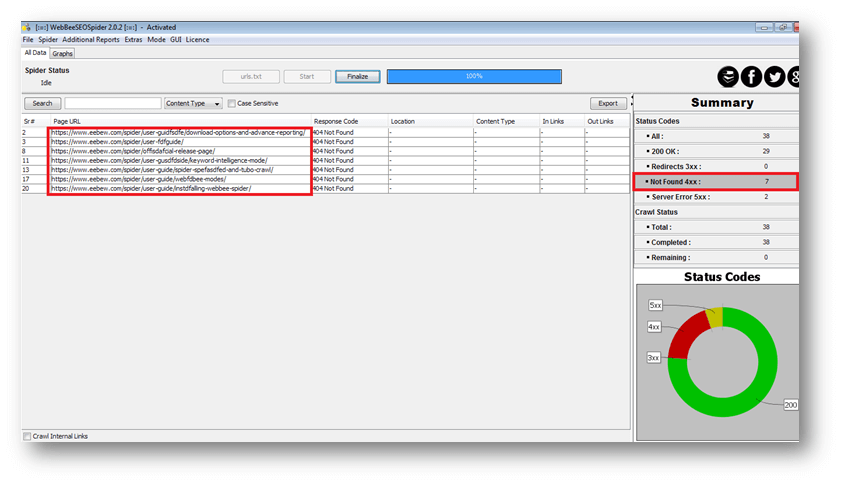
Task: Open the Facebook share icon
Action: pos(751,77)
